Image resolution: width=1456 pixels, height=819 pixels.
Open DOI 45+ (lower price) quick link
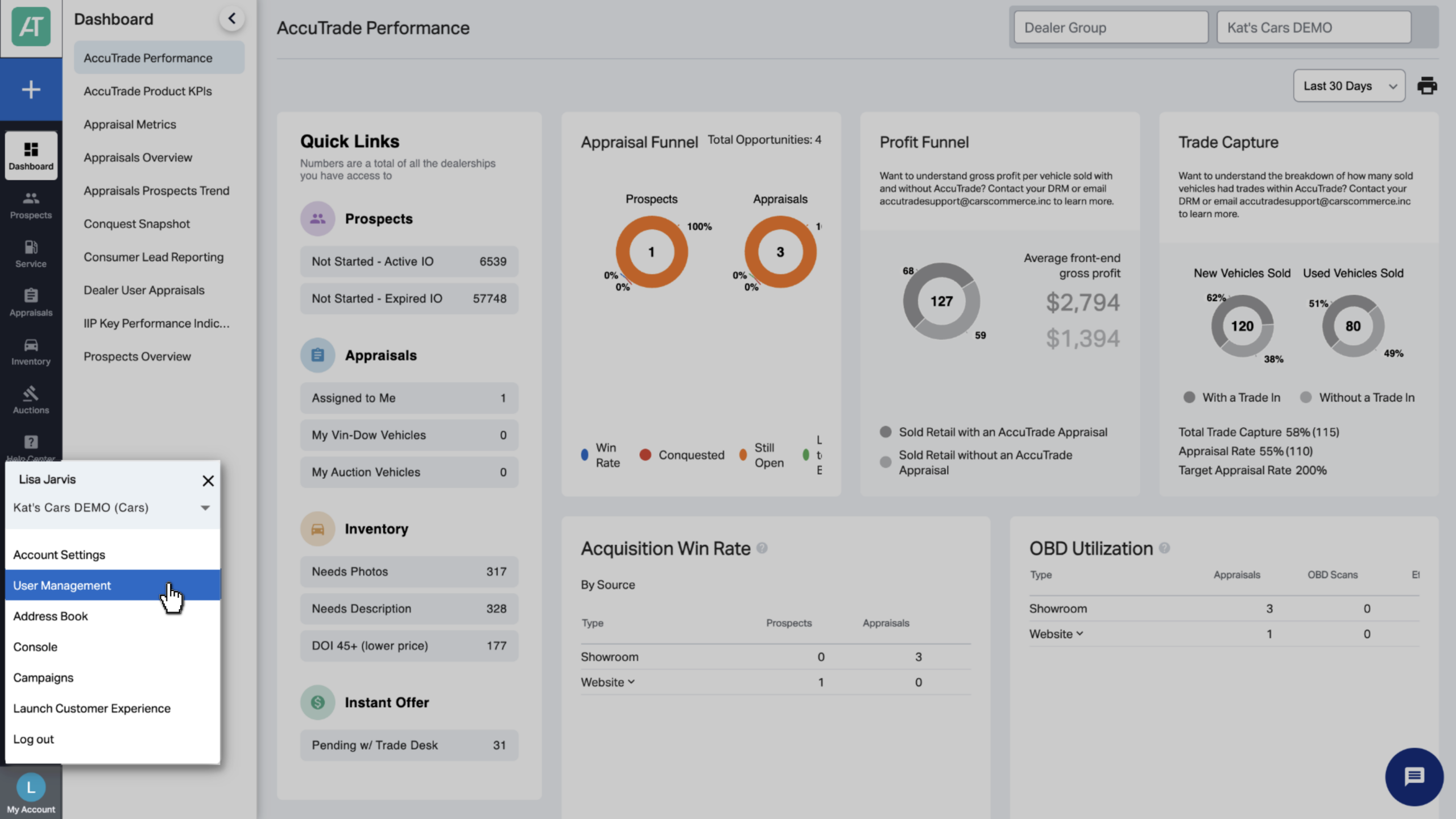tap(409, 646)
